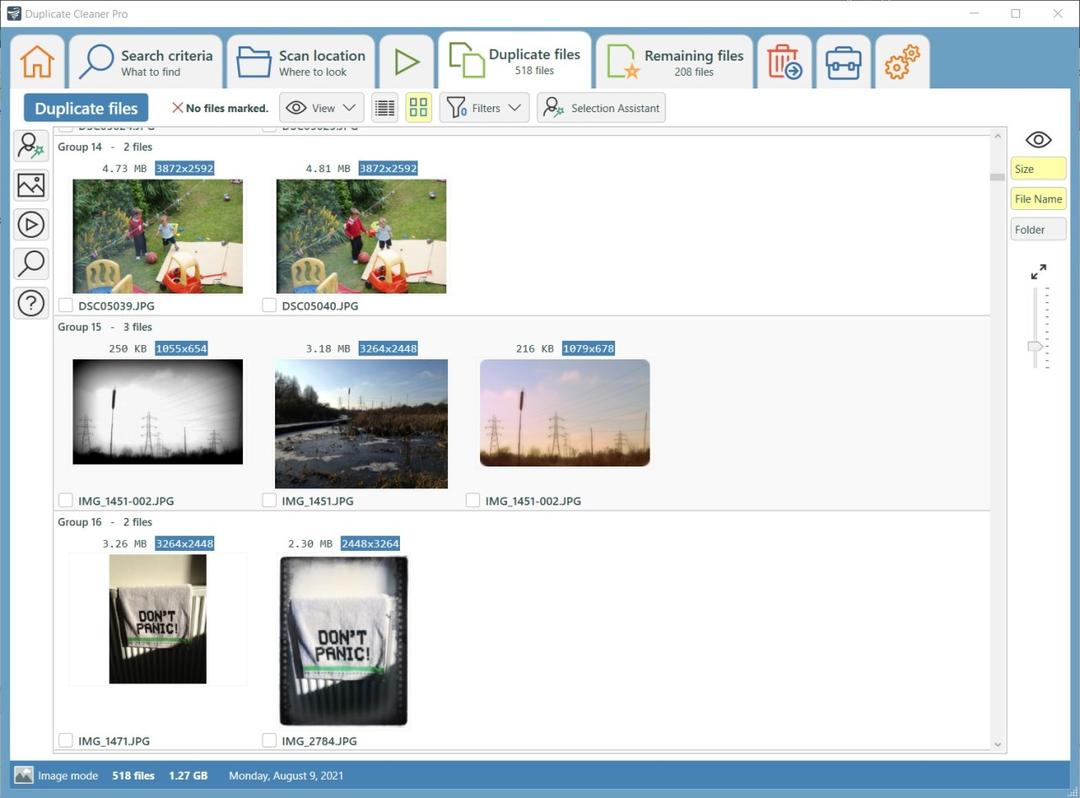Toggle the File Name display button
This screenshot has width=1080, height=798.
tap(1038, 199)
